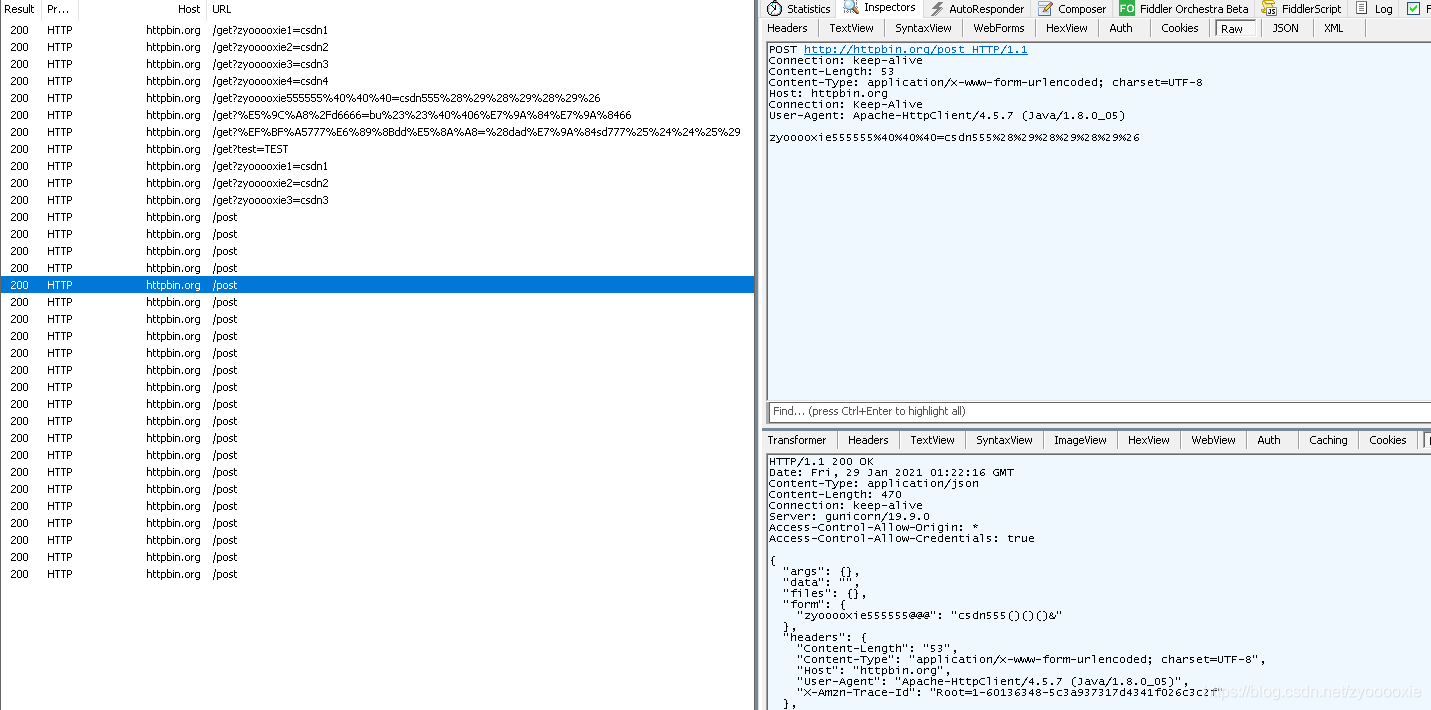Select session /get?zyooooxie4=csdn4
1431x710 pixels.
click(377, 81)
